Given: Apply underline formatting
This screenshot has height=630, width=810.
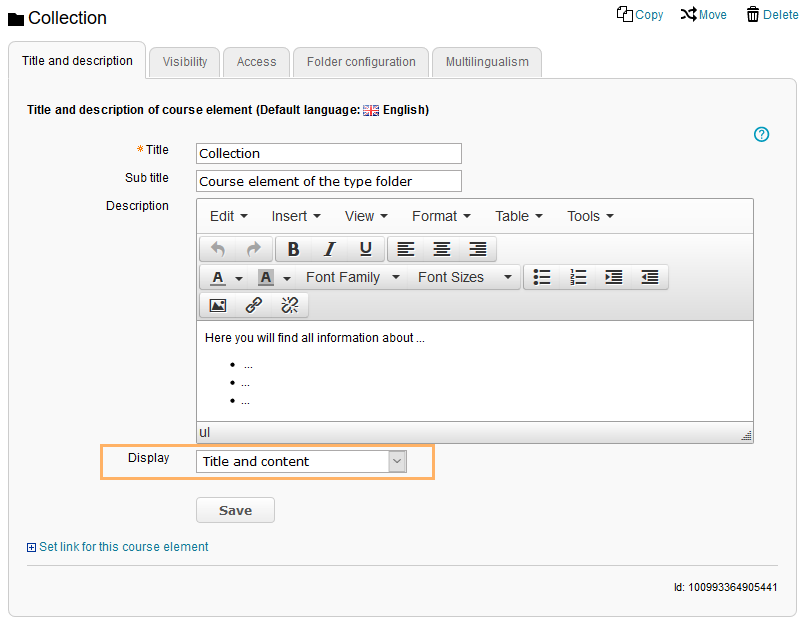Looking at the screenshot, I should pos(365,249).
